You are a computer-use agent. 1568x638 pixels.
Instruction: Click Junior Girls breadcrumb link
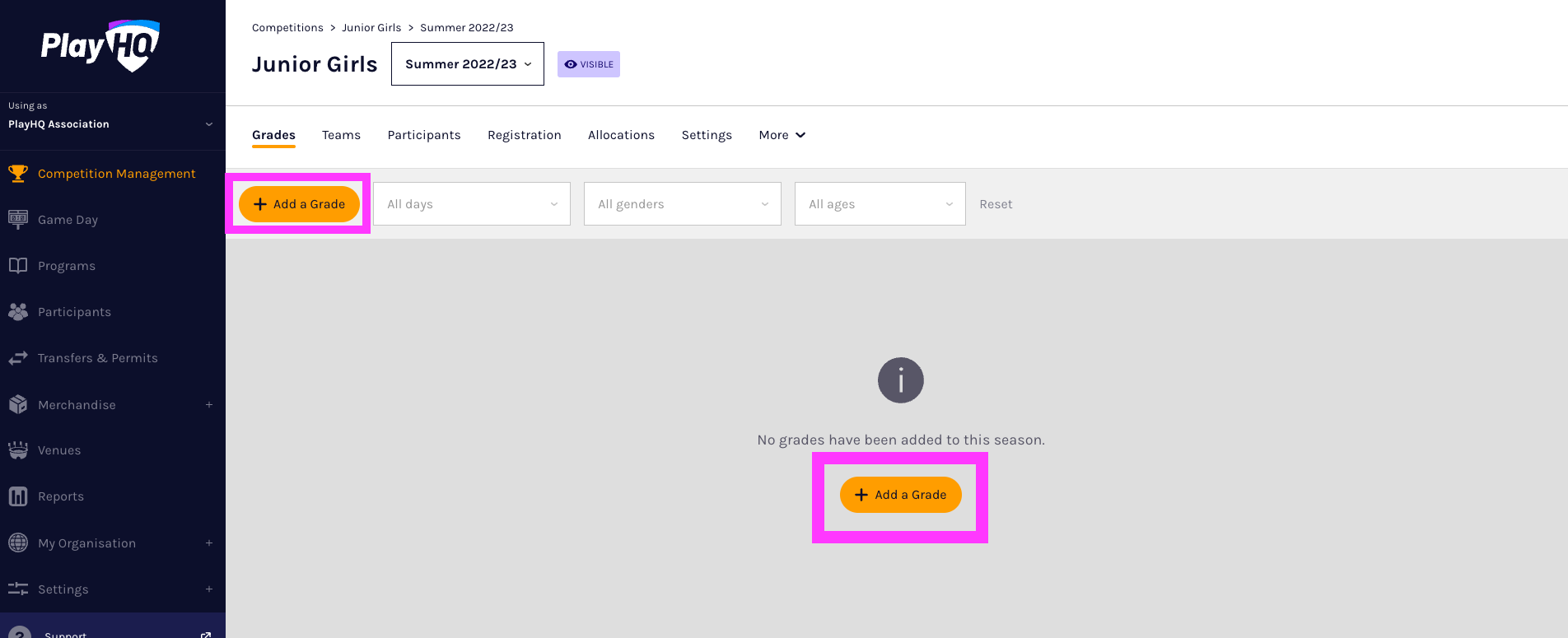(371, 28)
